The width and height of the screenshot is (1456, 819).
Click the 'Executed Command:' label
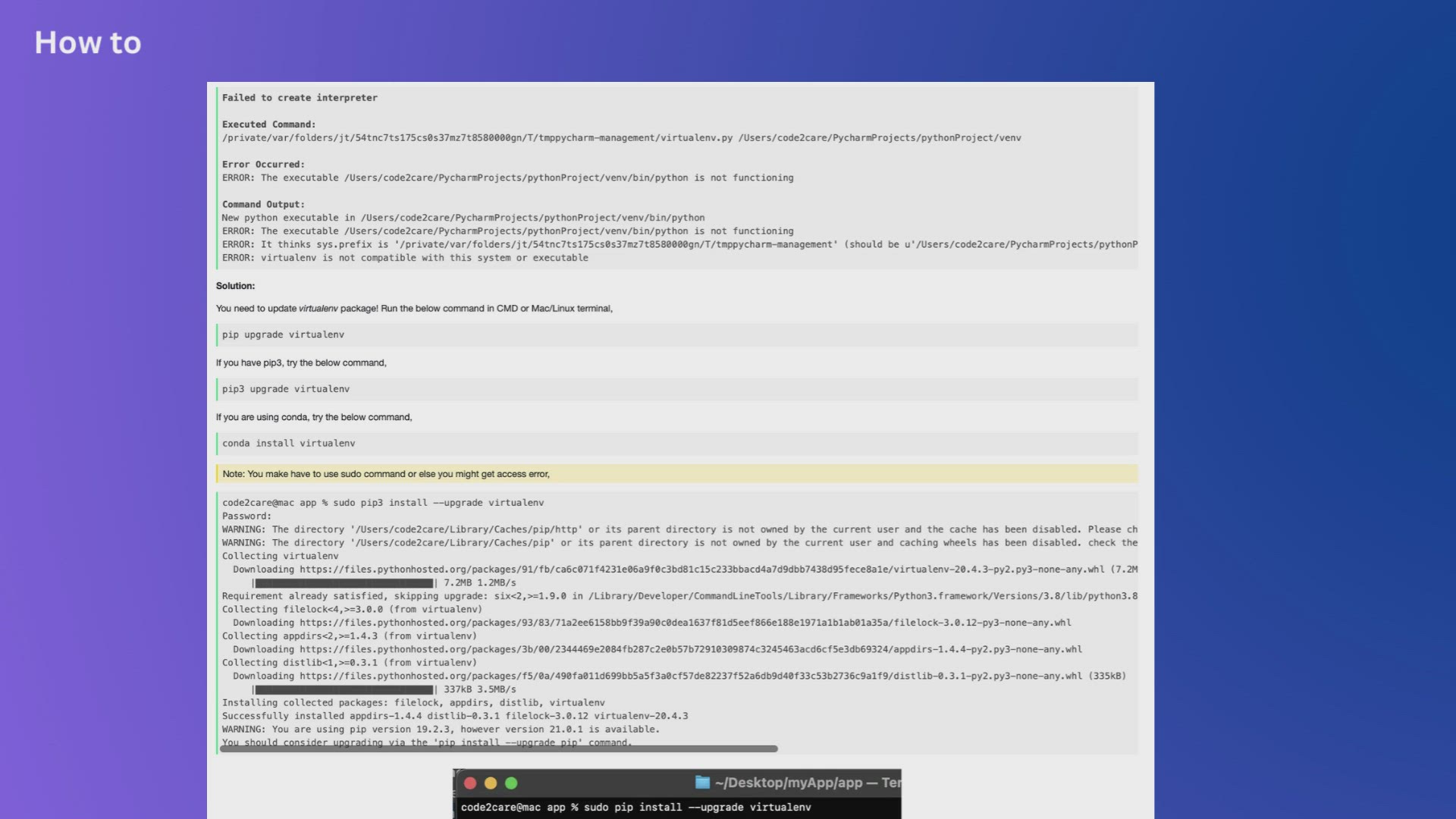pyautogui.click(x=268, y=124)
